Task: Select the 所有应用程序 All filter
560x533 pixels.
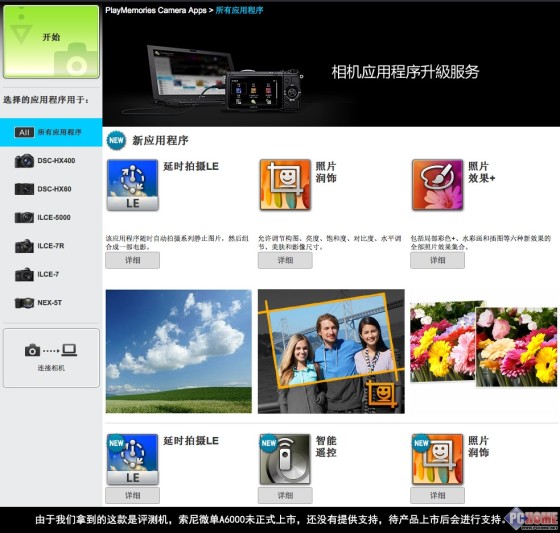Action: (x=51, y=132)
